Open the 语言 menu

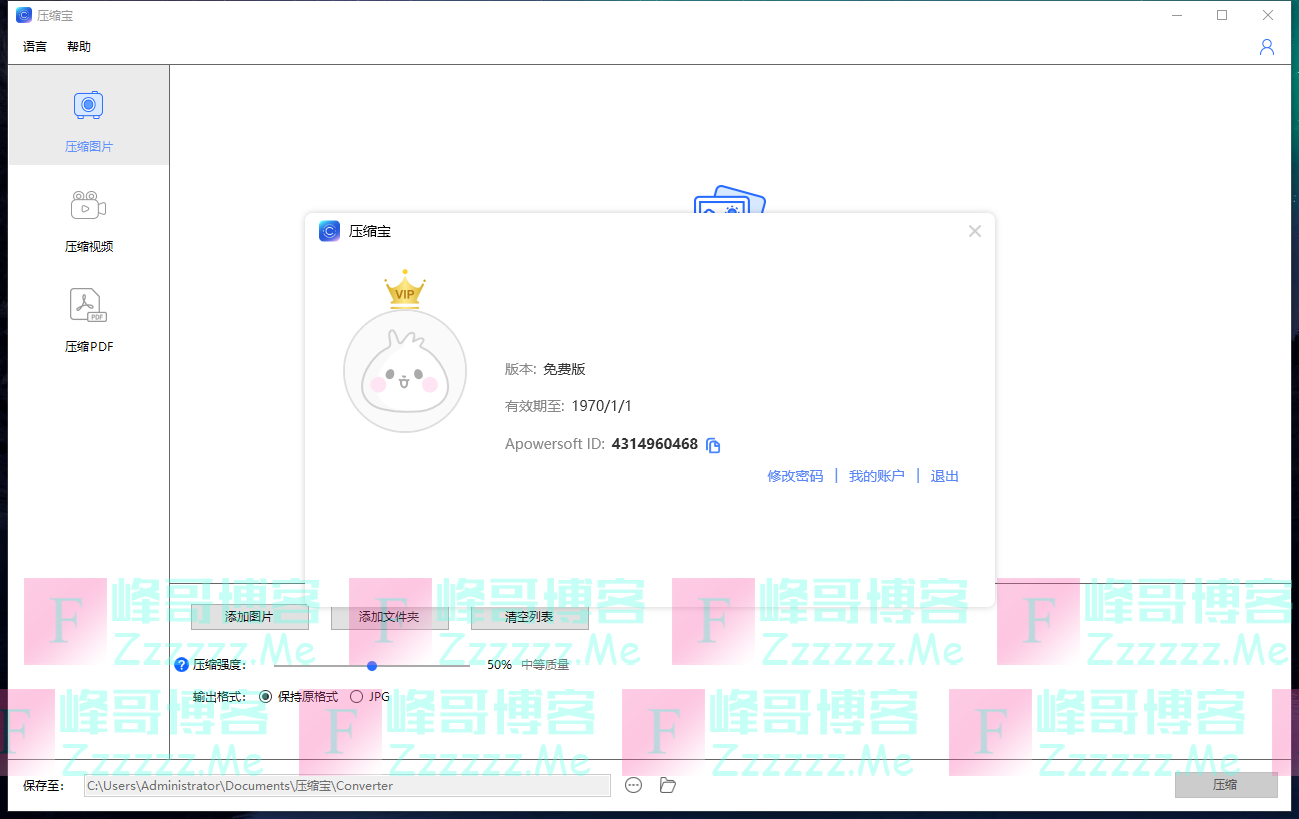pos(35,47)
